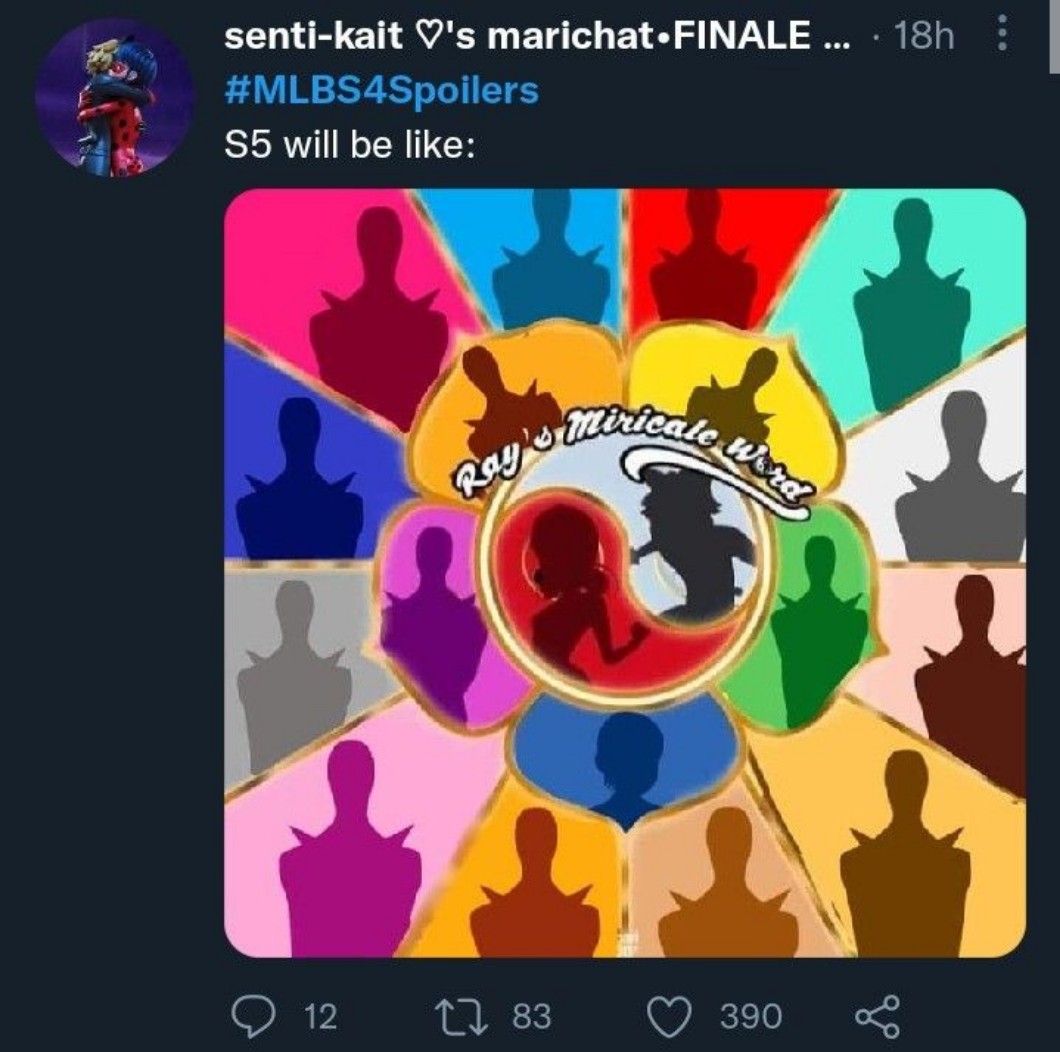
Task: Click the 83 retweets count
Action: [531, 1017]
